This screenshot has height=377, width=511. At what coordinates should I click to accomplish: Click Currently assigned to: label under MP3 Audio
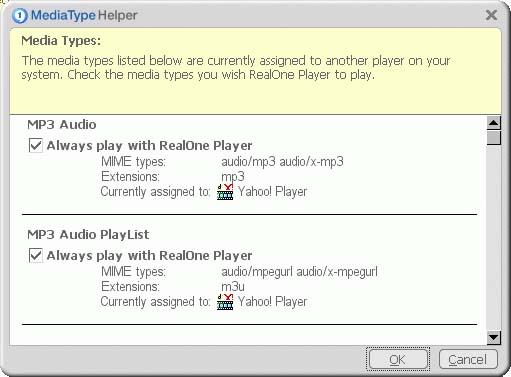(155, 192)
